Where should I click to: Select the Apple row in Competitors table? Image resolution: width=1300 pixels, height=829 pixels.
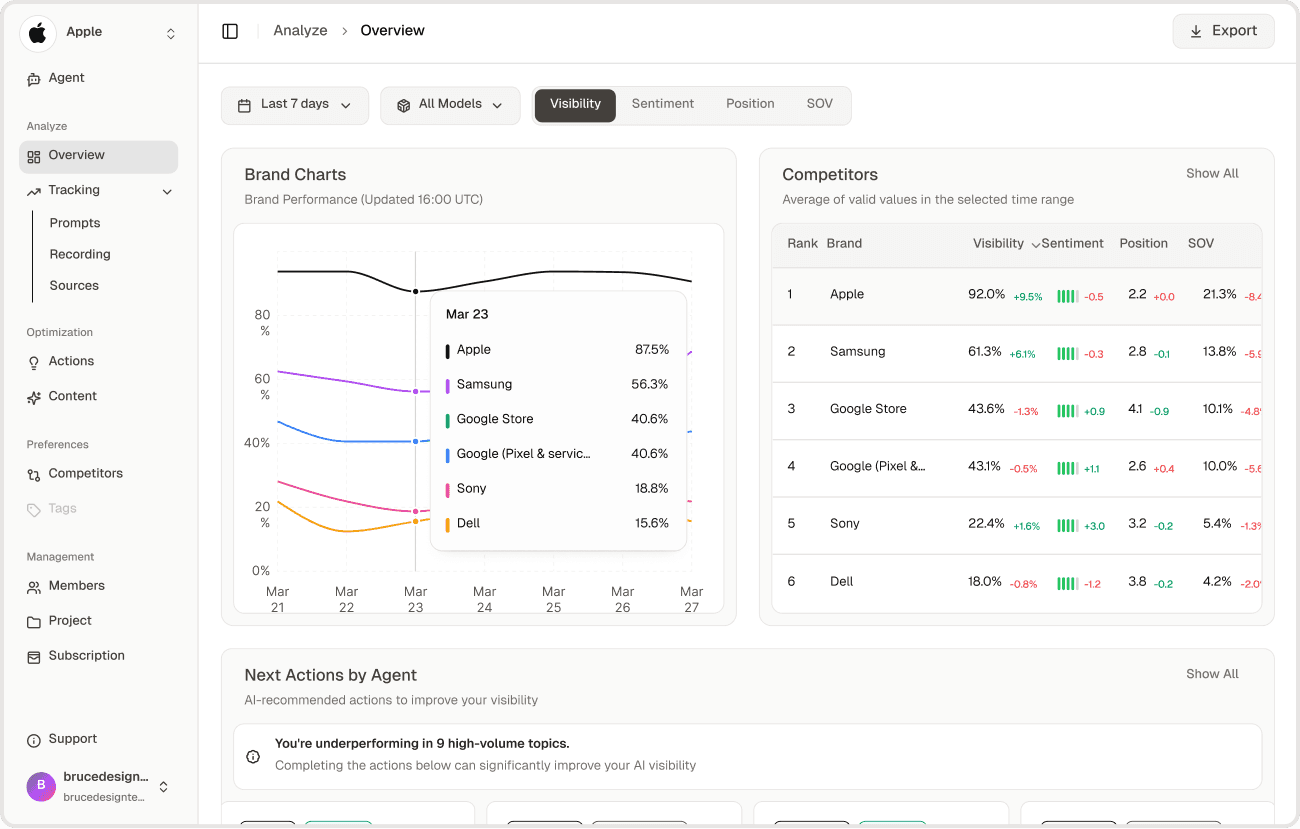click(1016, 296)
